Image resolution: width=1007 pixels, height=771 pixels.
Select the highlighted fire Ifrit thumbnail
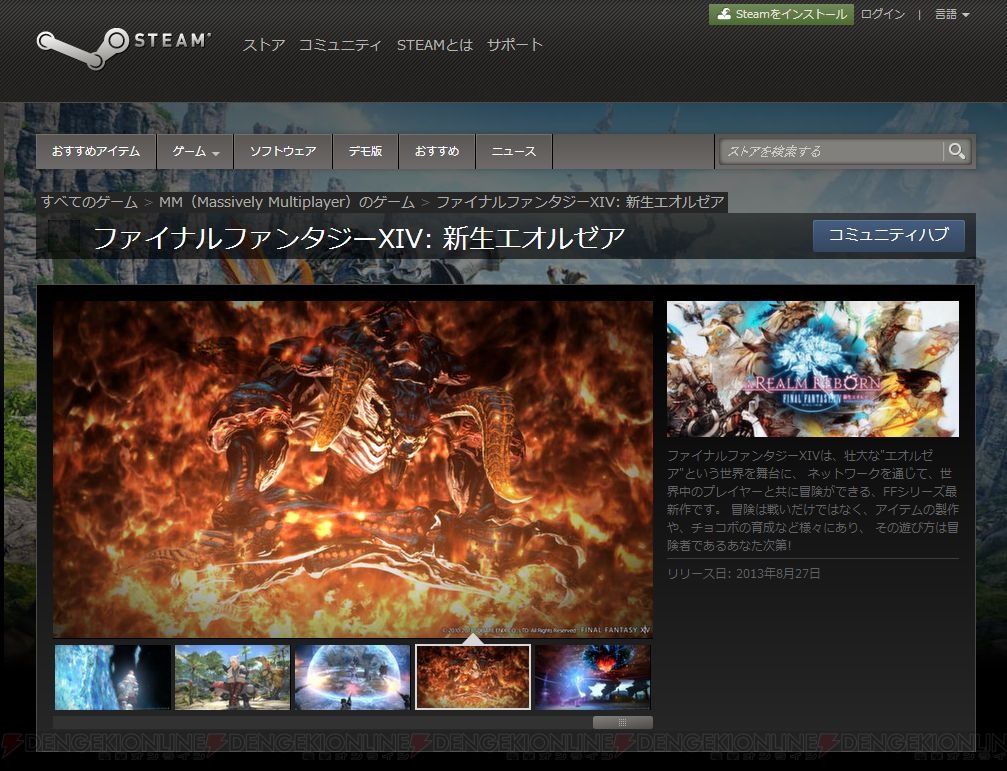tap(473, 677)
